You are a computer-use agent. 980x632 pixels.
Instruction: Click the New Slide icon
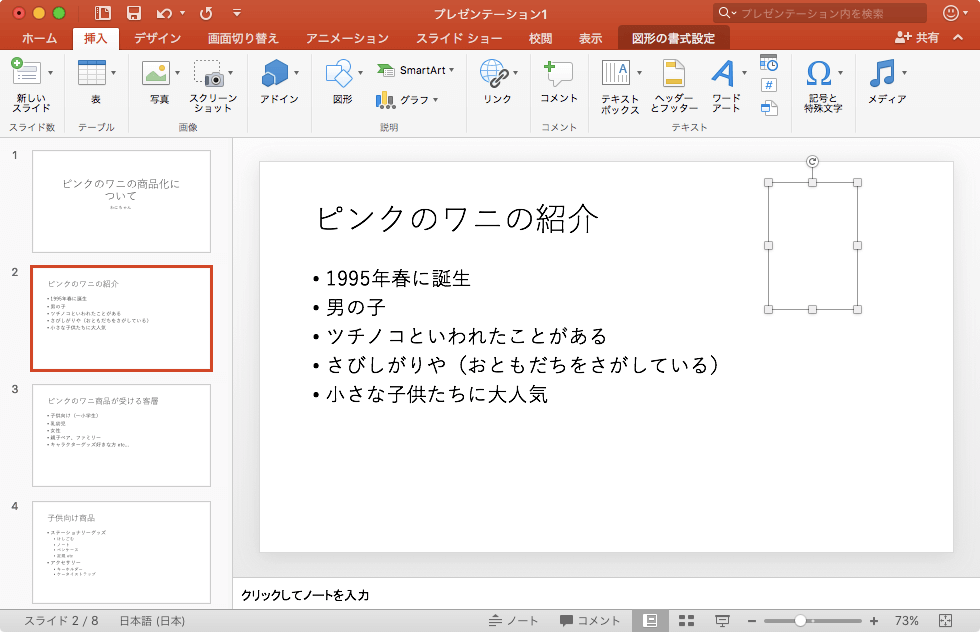26,71
